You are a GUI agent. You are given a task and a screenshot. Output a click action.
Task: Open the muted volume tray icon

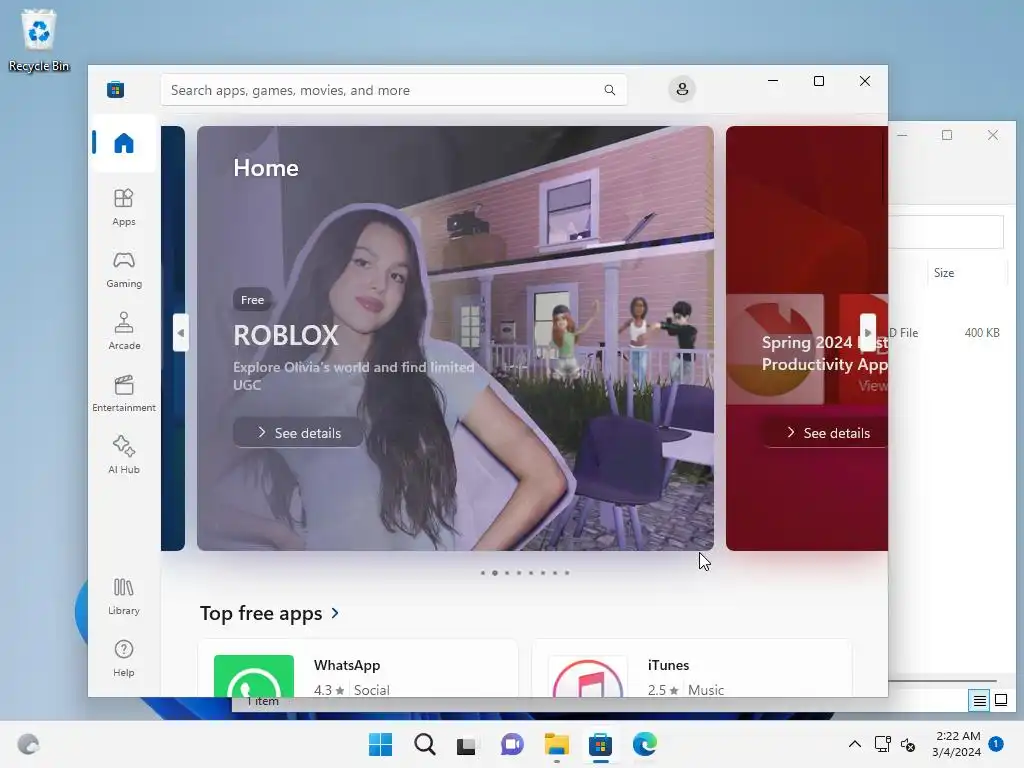[x=908, y=744]
